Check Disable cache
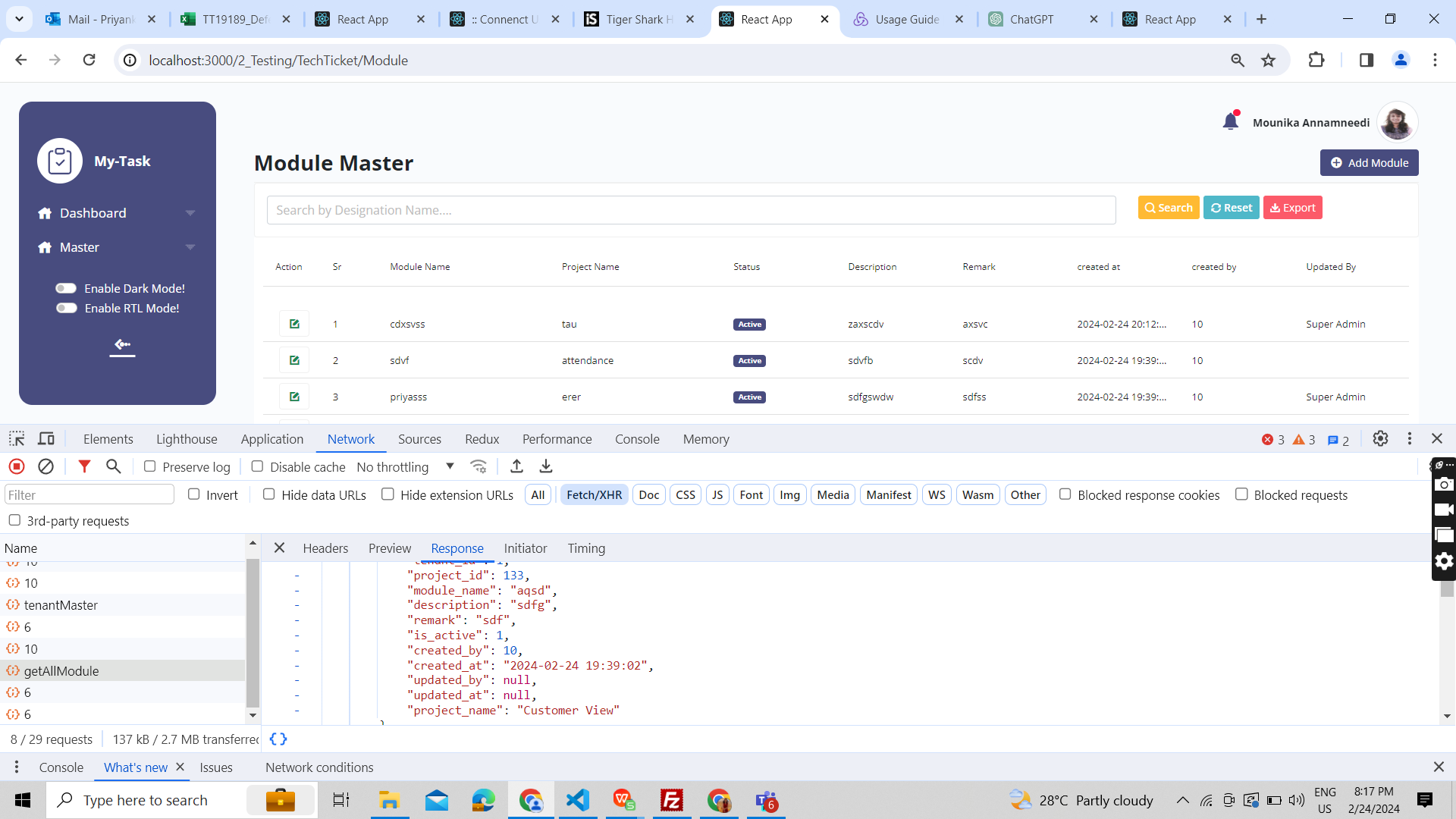 click(257, 466)
